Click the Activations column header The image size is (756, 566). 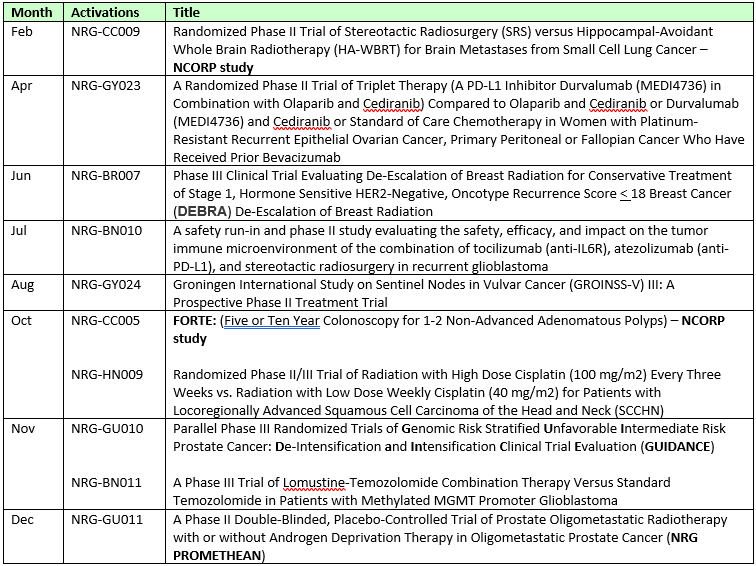pyautogui.click(x=105, y=13)
